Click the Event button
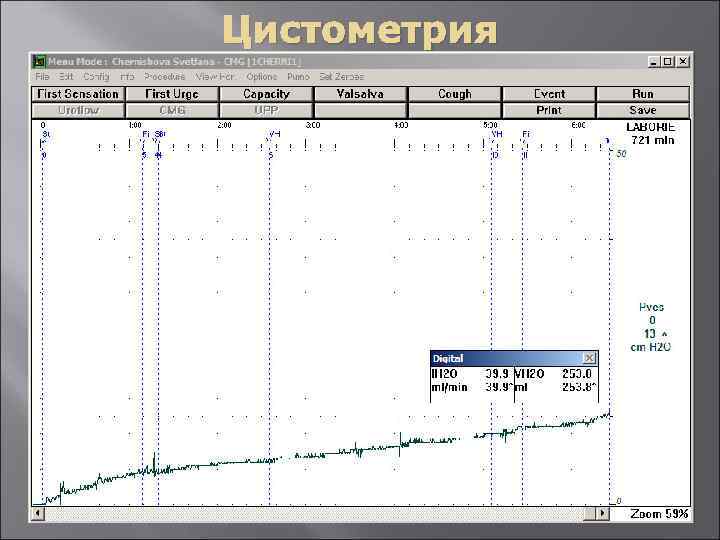 [549, 94]
